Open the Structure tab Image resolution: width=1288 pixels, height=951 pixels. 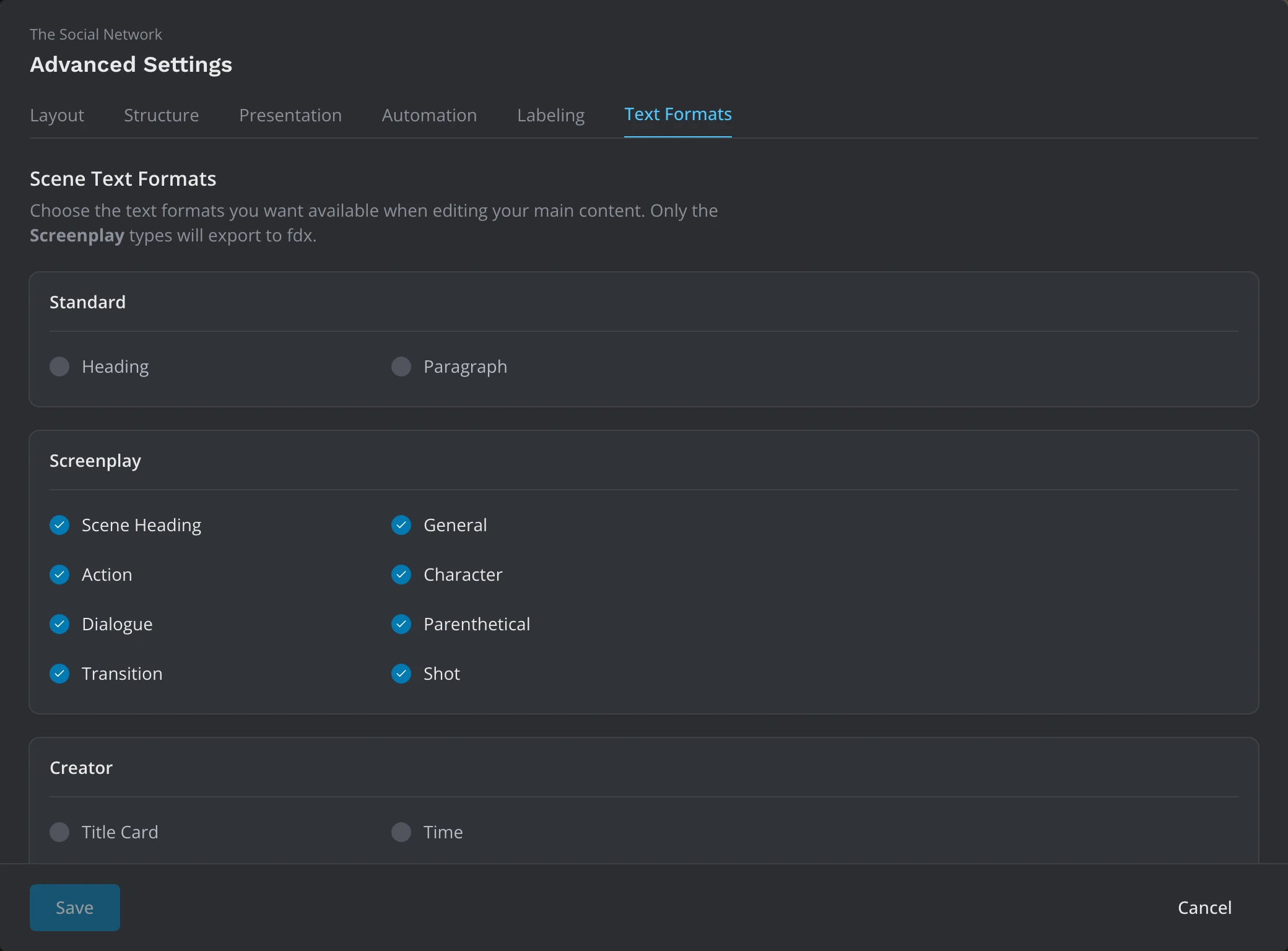(162, 115)
